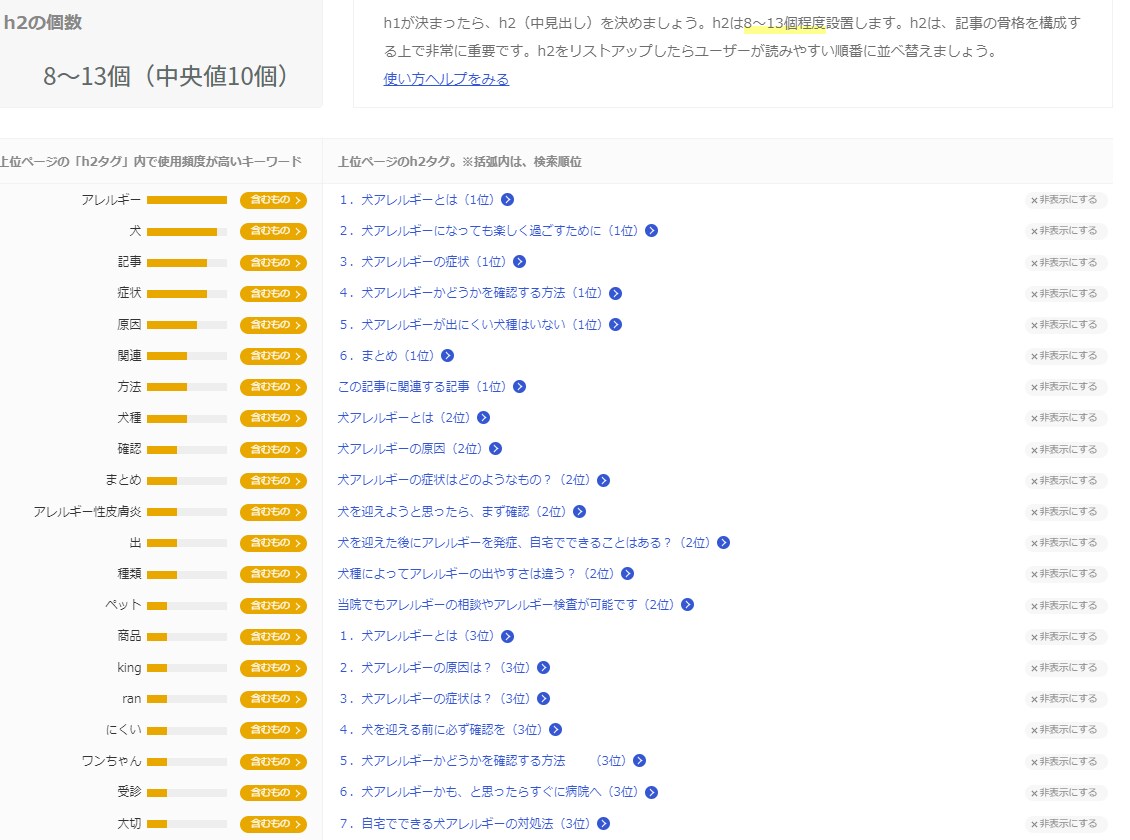The height and width of the screenshot is (840, 1130).
Task: Click frequency bar for アレルギー keyword
Action: [187, 200]
